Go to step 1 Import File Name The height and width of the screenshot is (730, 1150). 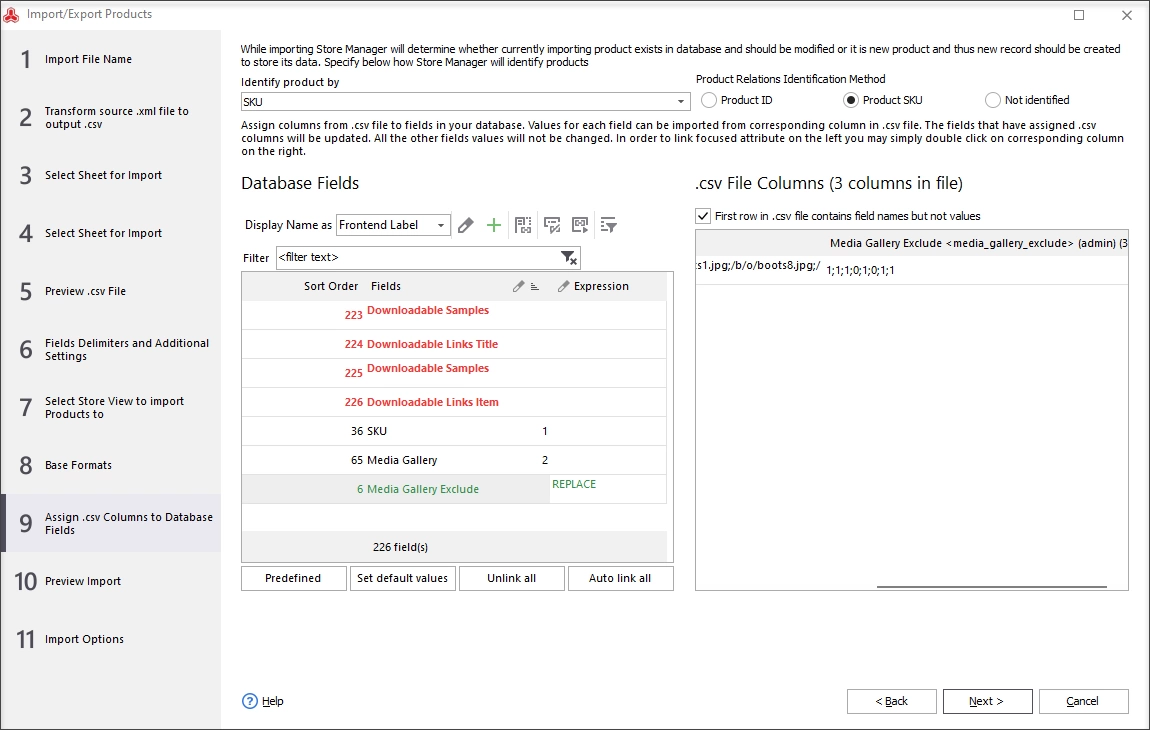pos(111,59)
